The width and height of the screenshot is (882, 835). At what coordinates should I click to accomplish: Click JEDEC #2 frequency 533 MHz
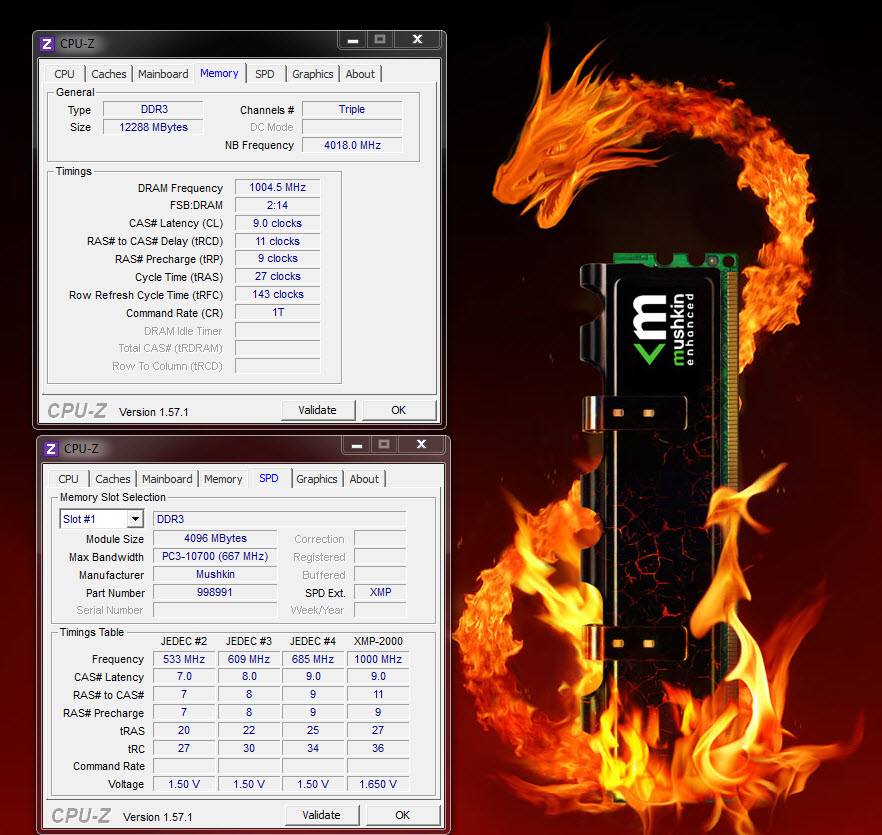(x=184, y=659)
